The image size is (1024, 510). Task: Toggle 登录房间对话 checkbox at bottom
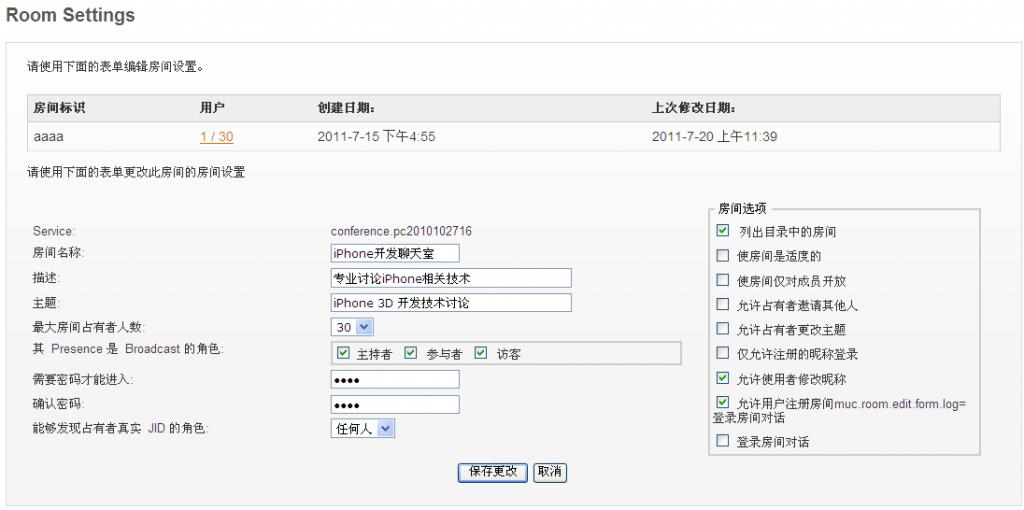click(x=723, y=441)
